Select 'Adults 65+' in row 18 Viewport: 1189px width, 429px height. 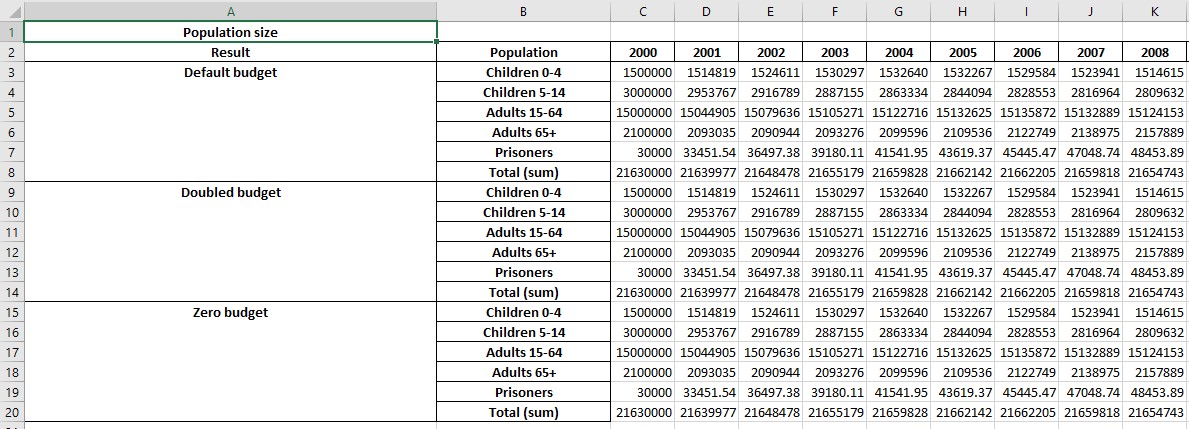(x=523, y=372)
